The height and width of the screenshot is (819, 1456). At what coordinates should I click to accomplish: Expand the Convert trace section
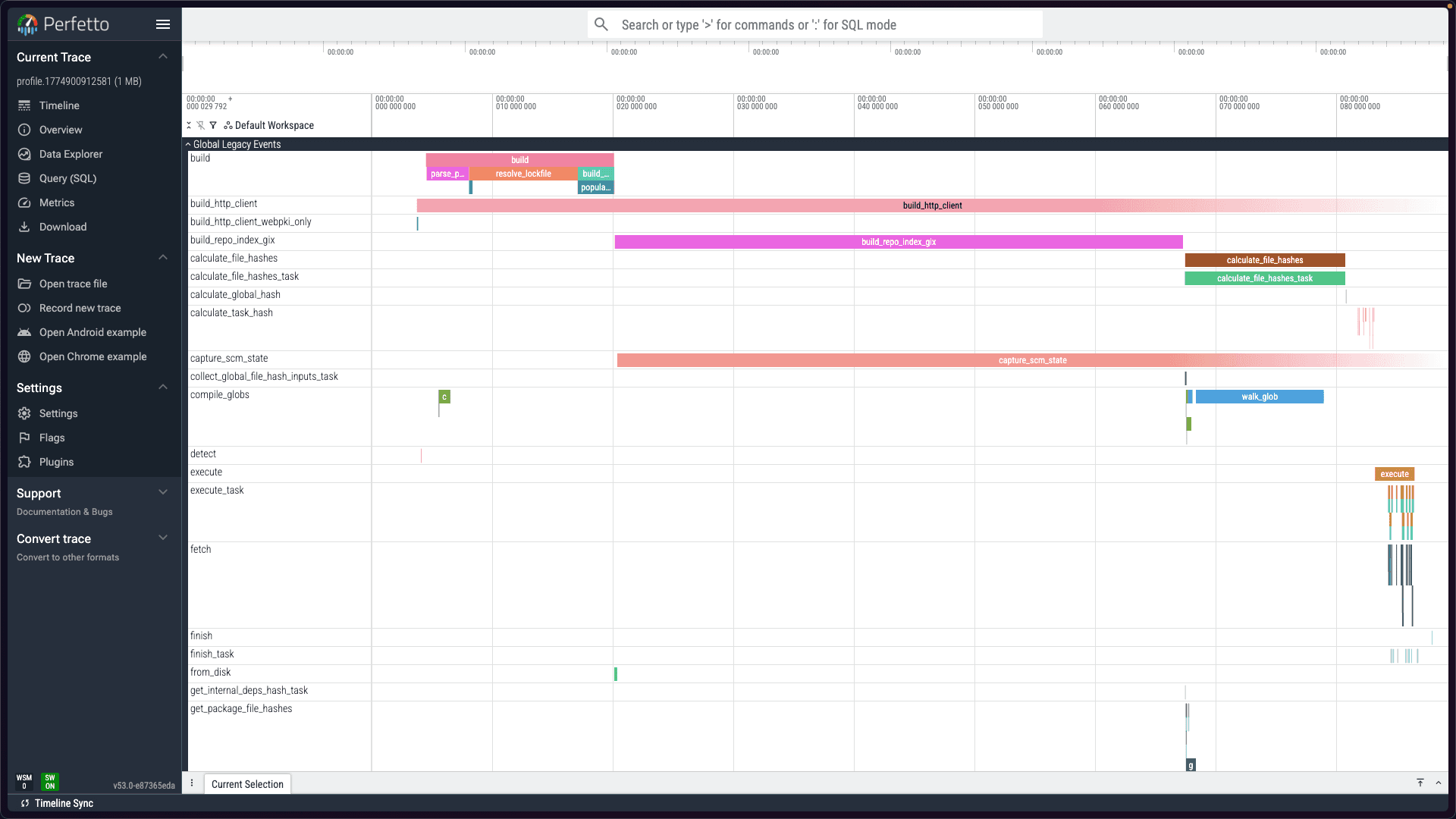tap(162, 538)
